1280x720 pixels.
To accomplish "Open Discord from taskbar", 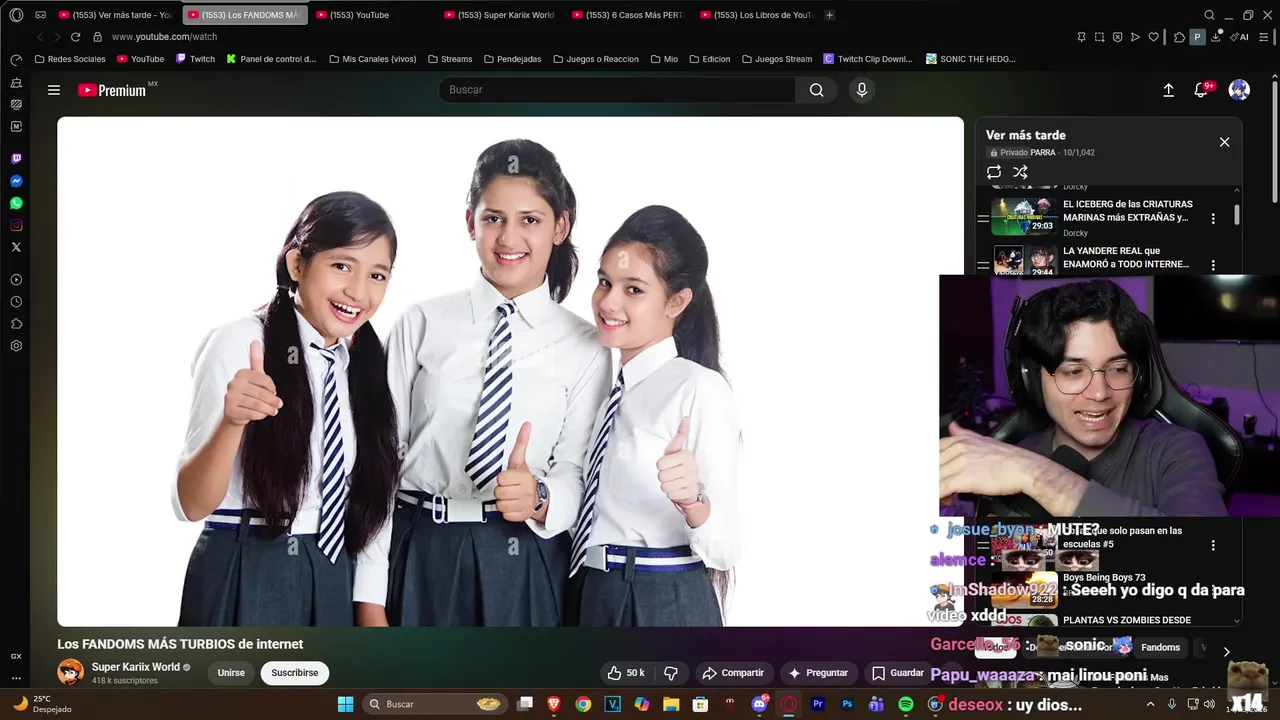I will 759,704.
